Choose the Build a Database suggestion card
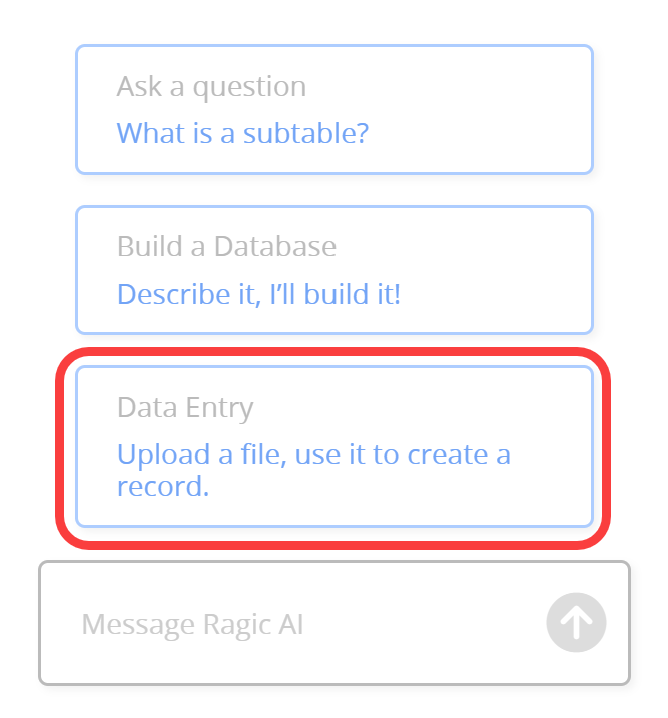 (334, 270)
